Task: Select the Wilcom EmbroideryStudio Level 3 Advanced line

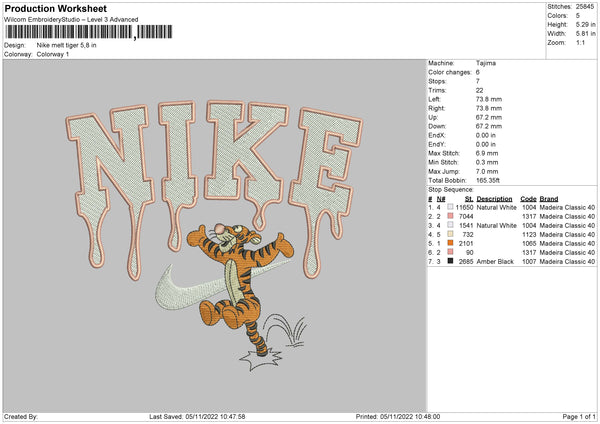Action: 71,20
